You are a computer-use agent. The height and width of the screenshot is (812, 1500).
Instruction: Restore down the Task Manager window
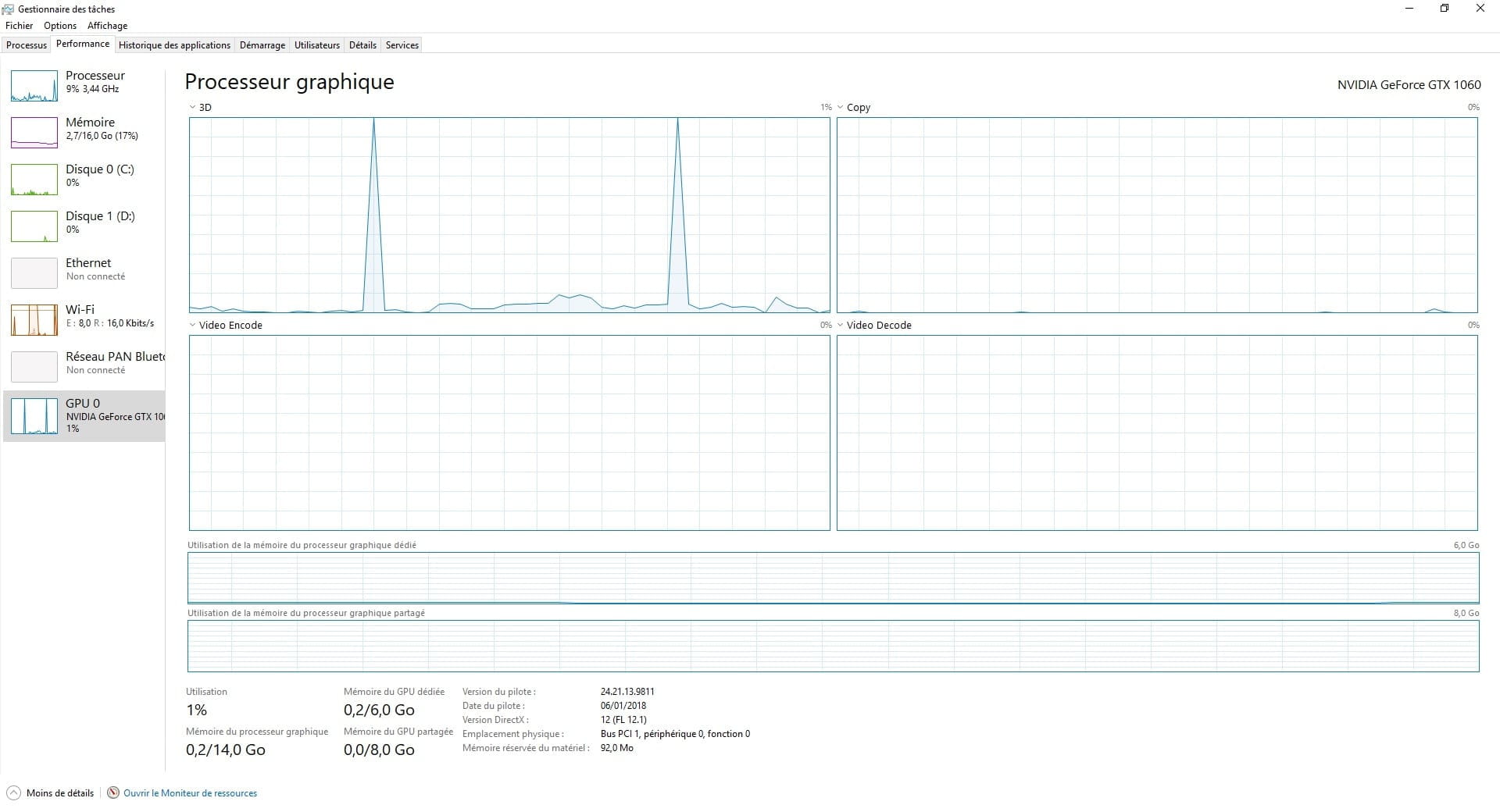point(1445,9)
